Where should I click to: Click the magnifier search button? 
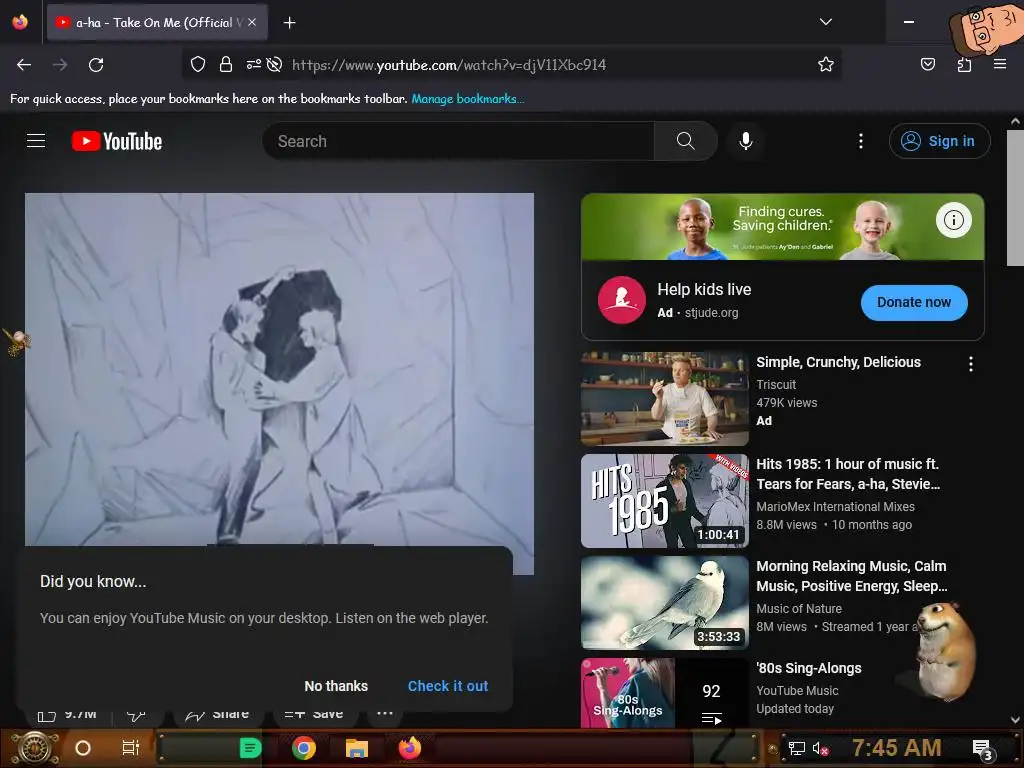(x=686, y=141)
